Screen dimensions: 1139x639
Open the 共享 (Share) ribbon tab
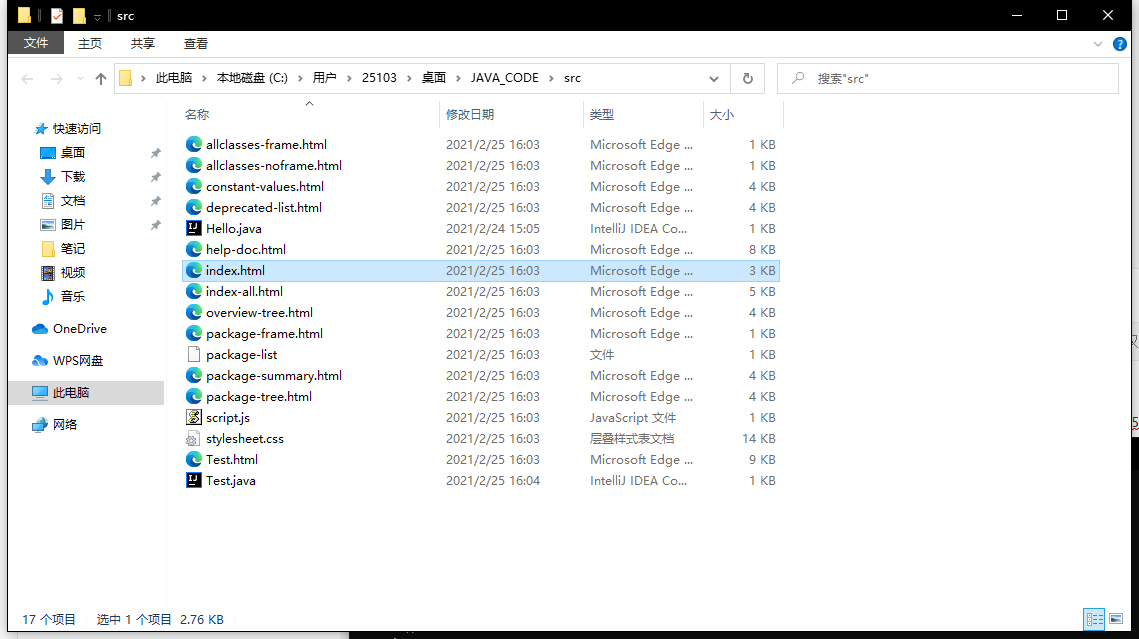point(143,44)
